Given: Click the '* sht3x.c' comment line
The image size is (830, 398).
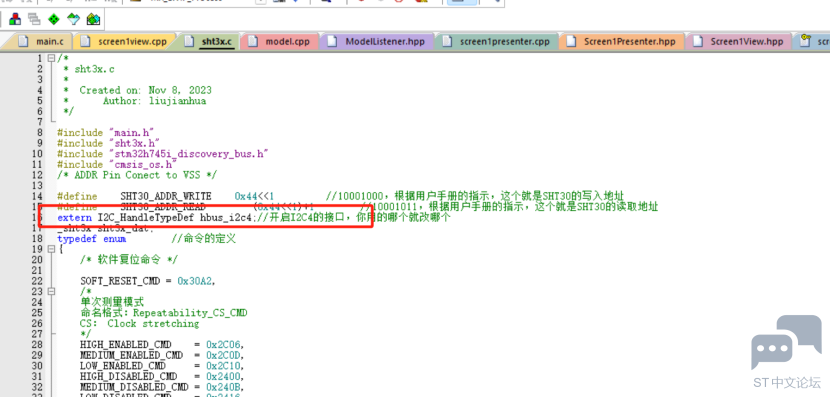Looking at the screenshot, I should 88,69.
